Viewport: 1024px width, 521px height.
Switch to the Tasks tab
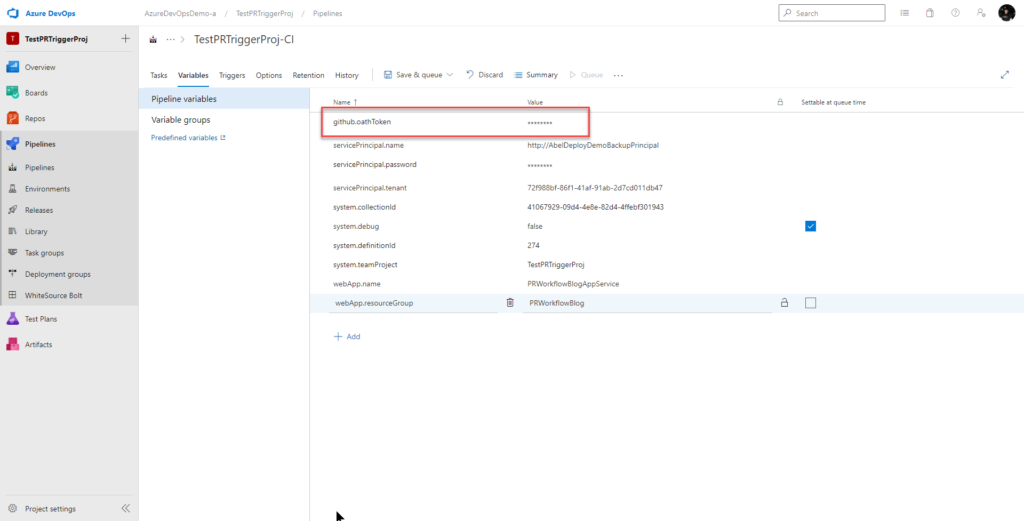[159, 75]
